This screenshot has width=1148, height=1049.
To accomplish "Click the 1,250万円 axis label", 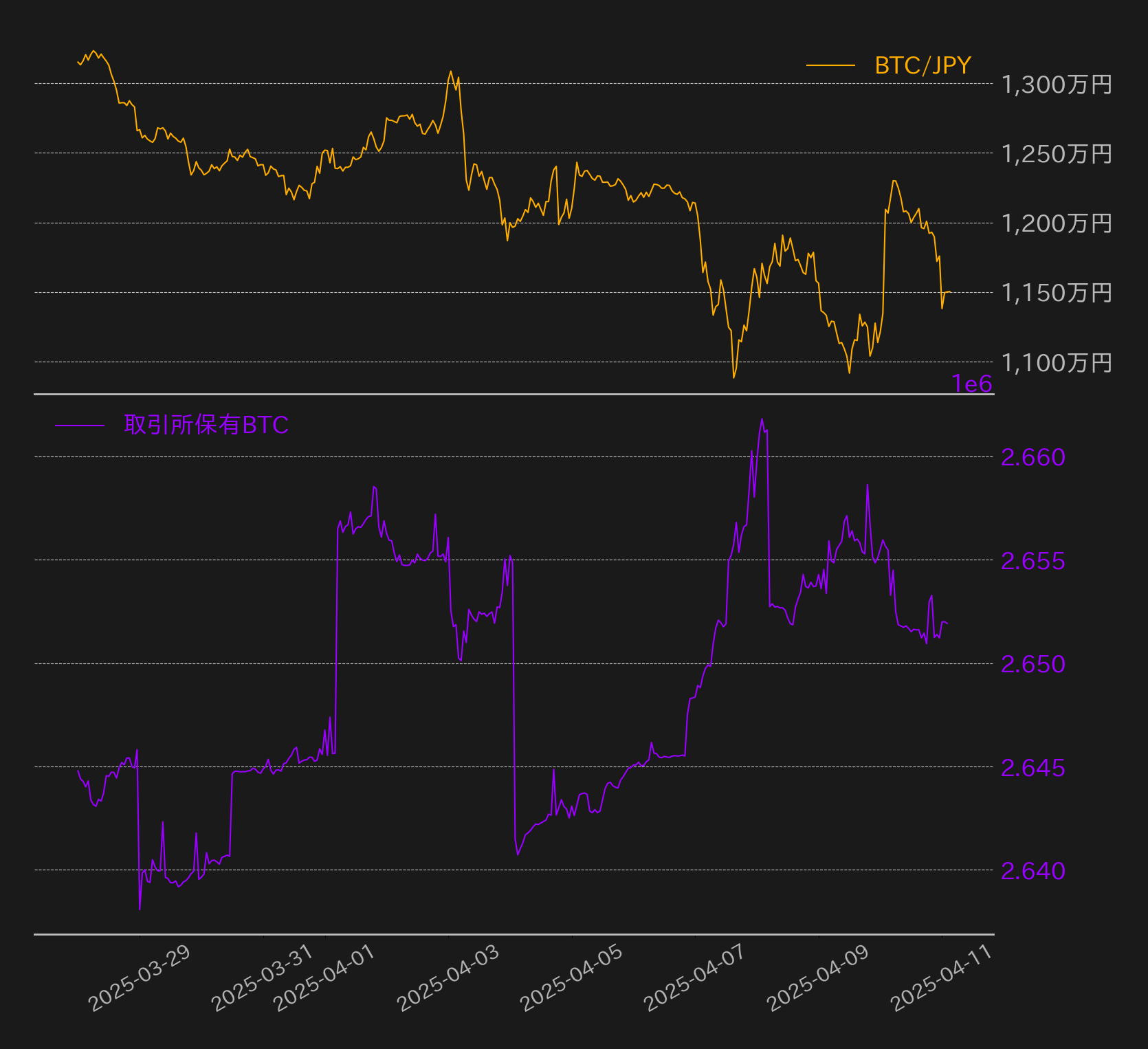I will point(1057,154).
